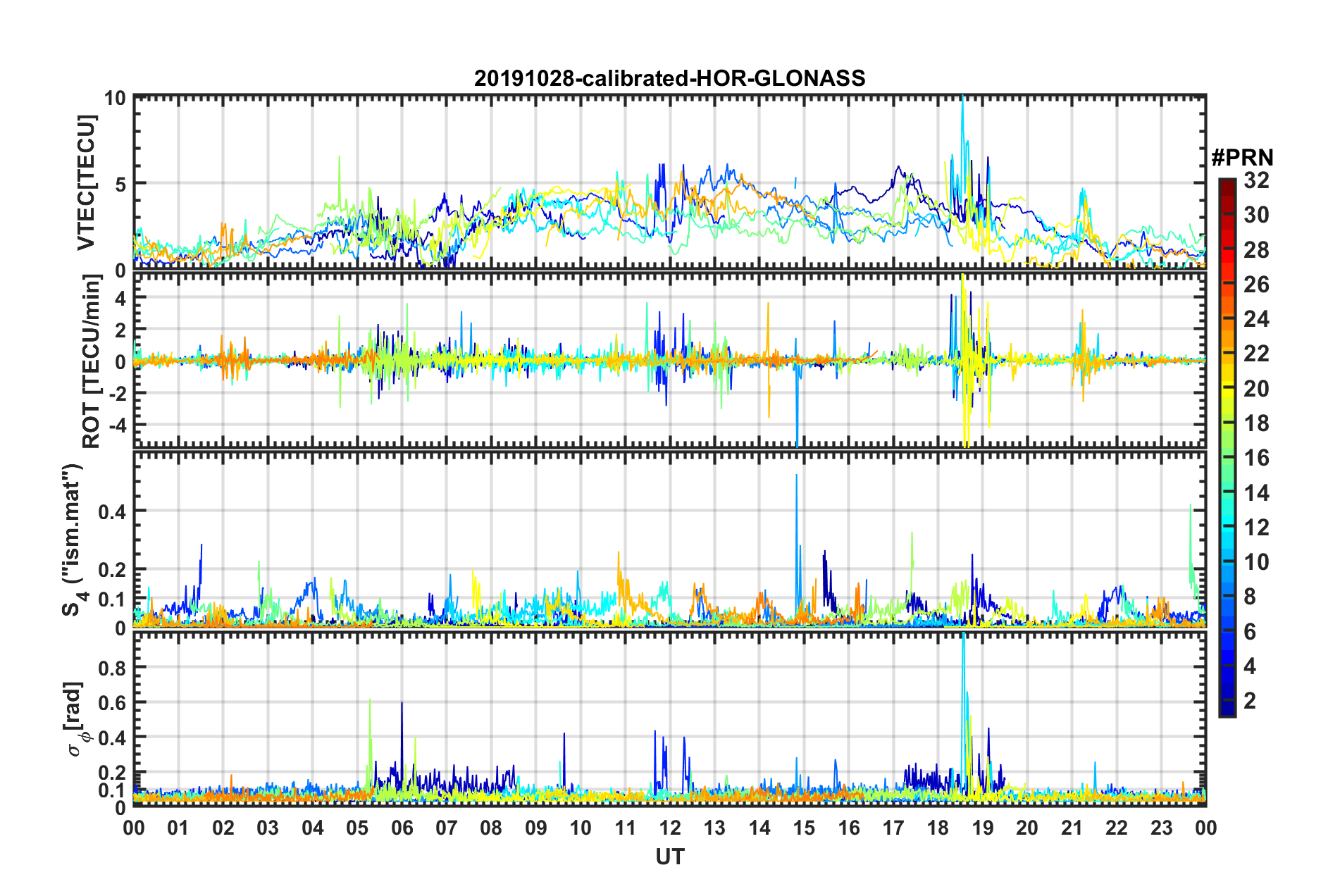Select the "20" PRN colorbar label
This screenshot has width=1340, height=896.
[1256, 389]
